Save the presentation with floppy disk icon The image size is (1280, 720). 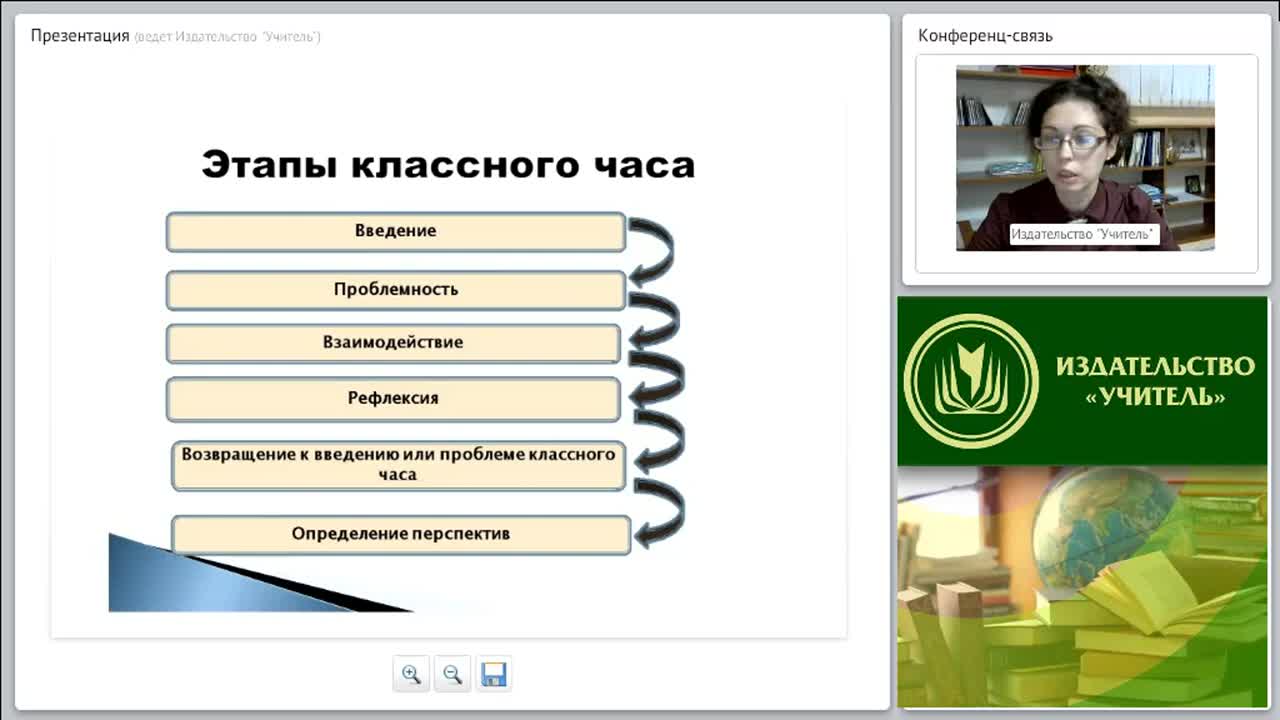[x=493, y=674]
